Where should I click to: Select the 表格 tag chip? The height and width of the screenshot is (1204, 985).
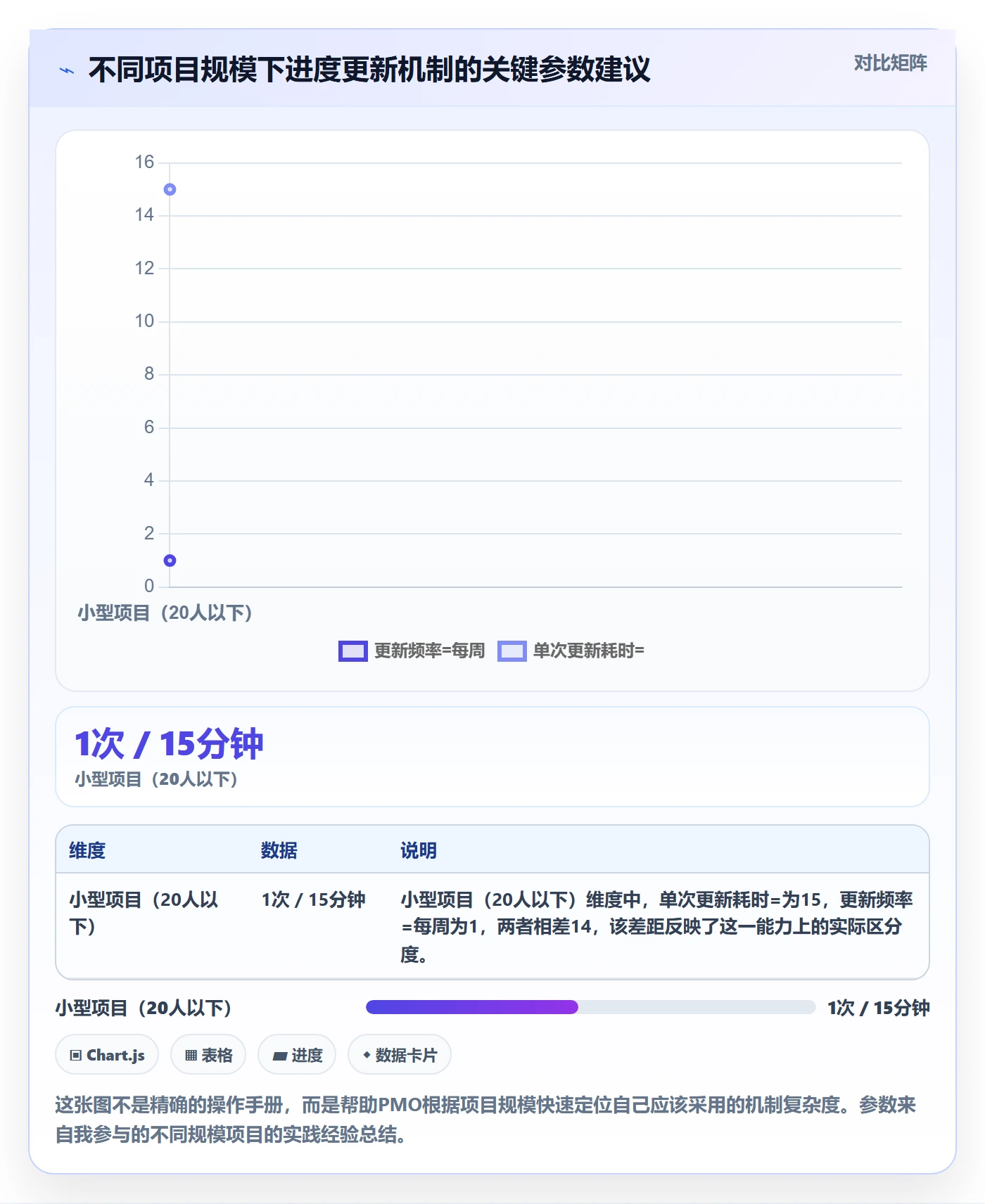point(208,1055)
